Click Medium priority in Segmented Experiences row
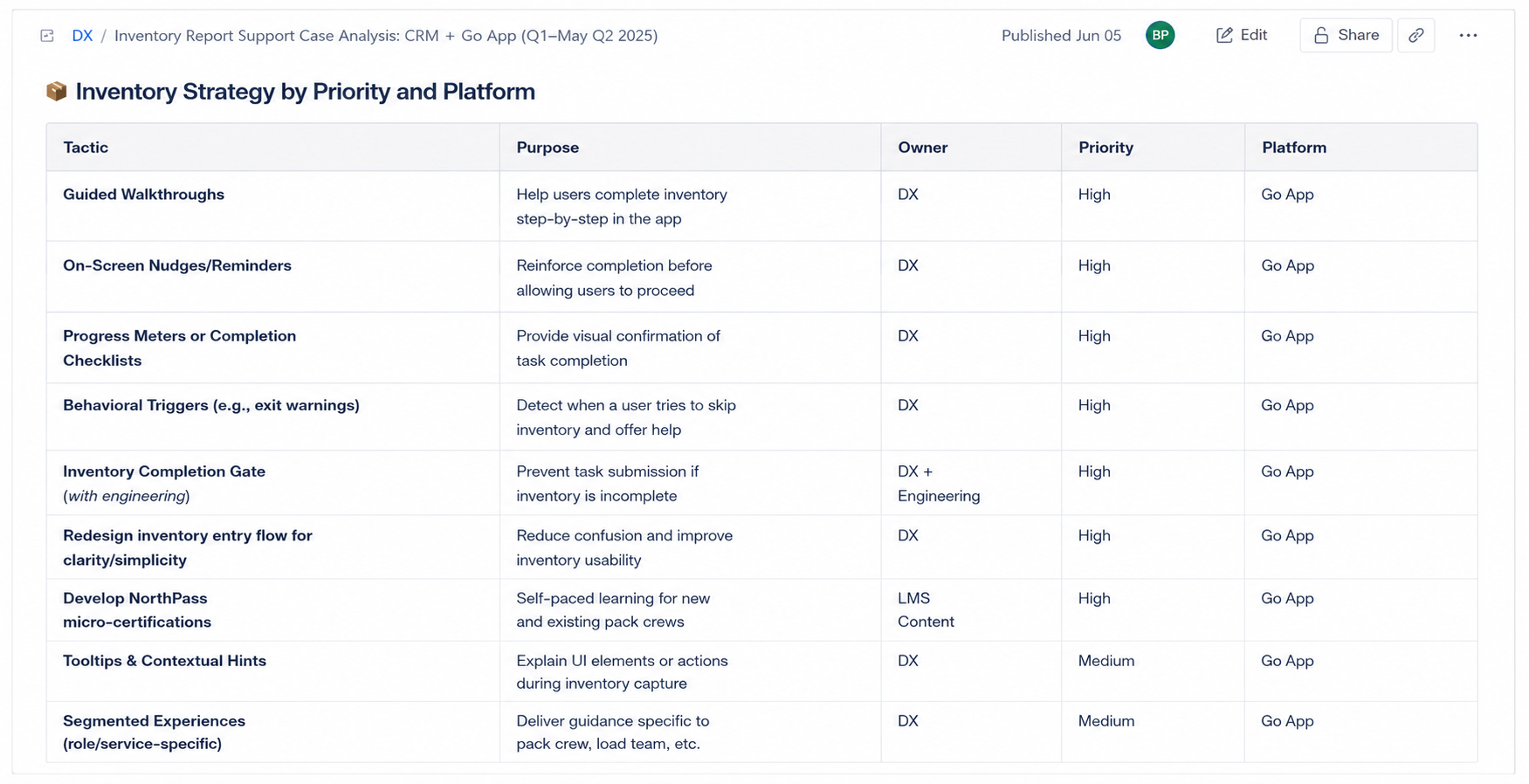The height and width of the screenshot is (784, 1529). click(1153, 732)
